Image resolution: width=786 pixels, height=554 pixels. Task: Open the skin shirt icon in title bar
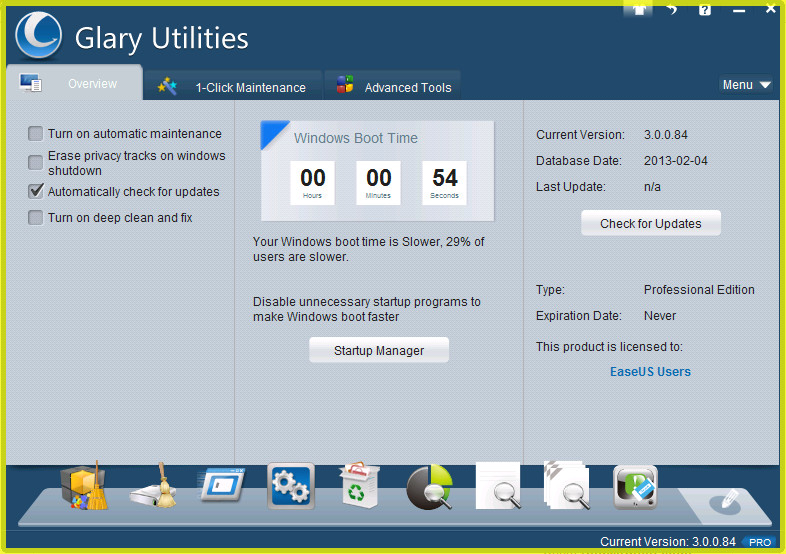point(639,10)
